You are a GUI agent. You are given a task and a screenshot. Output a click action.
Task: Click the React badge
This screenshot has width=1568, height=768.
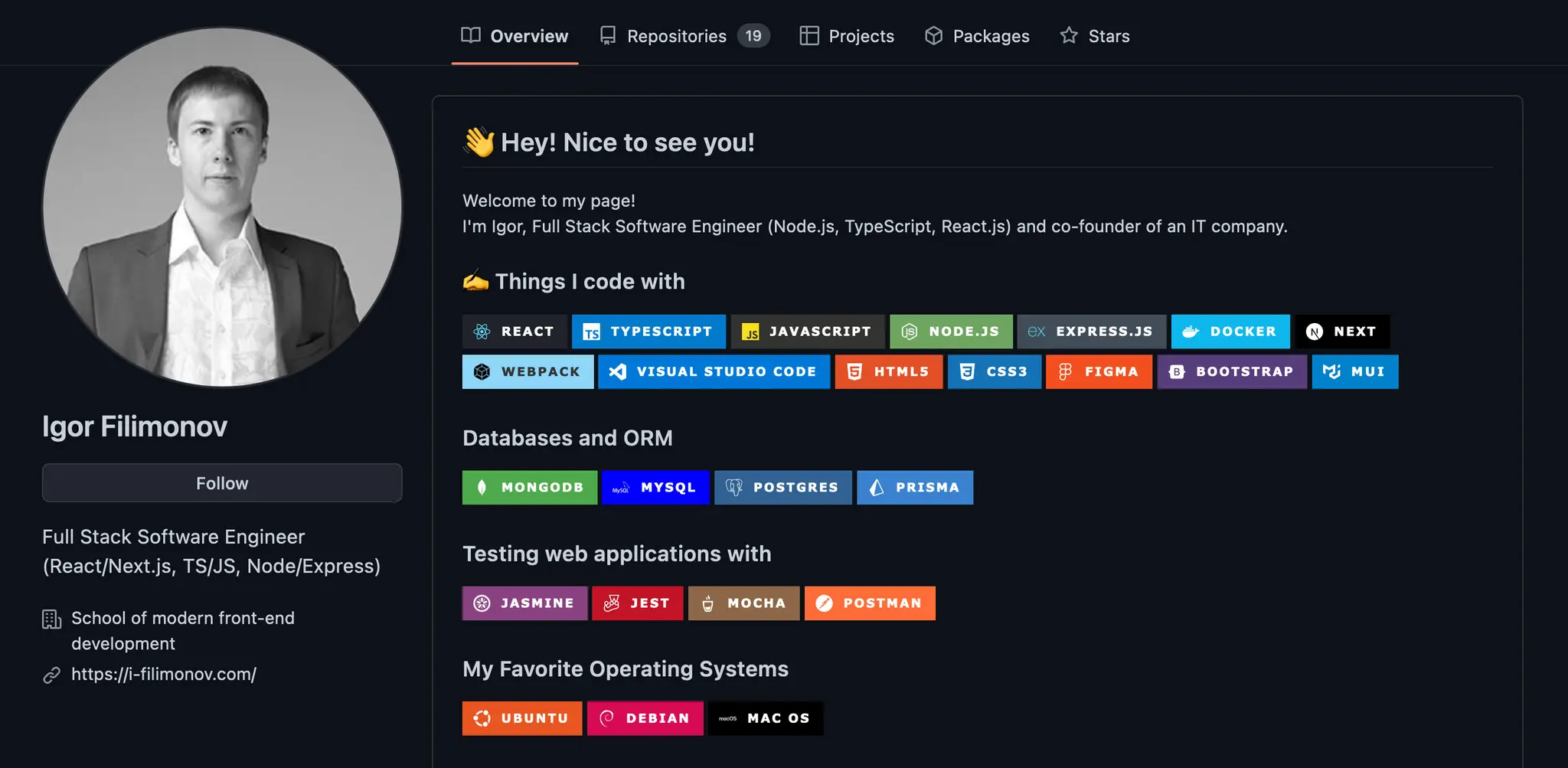[514, 332]
